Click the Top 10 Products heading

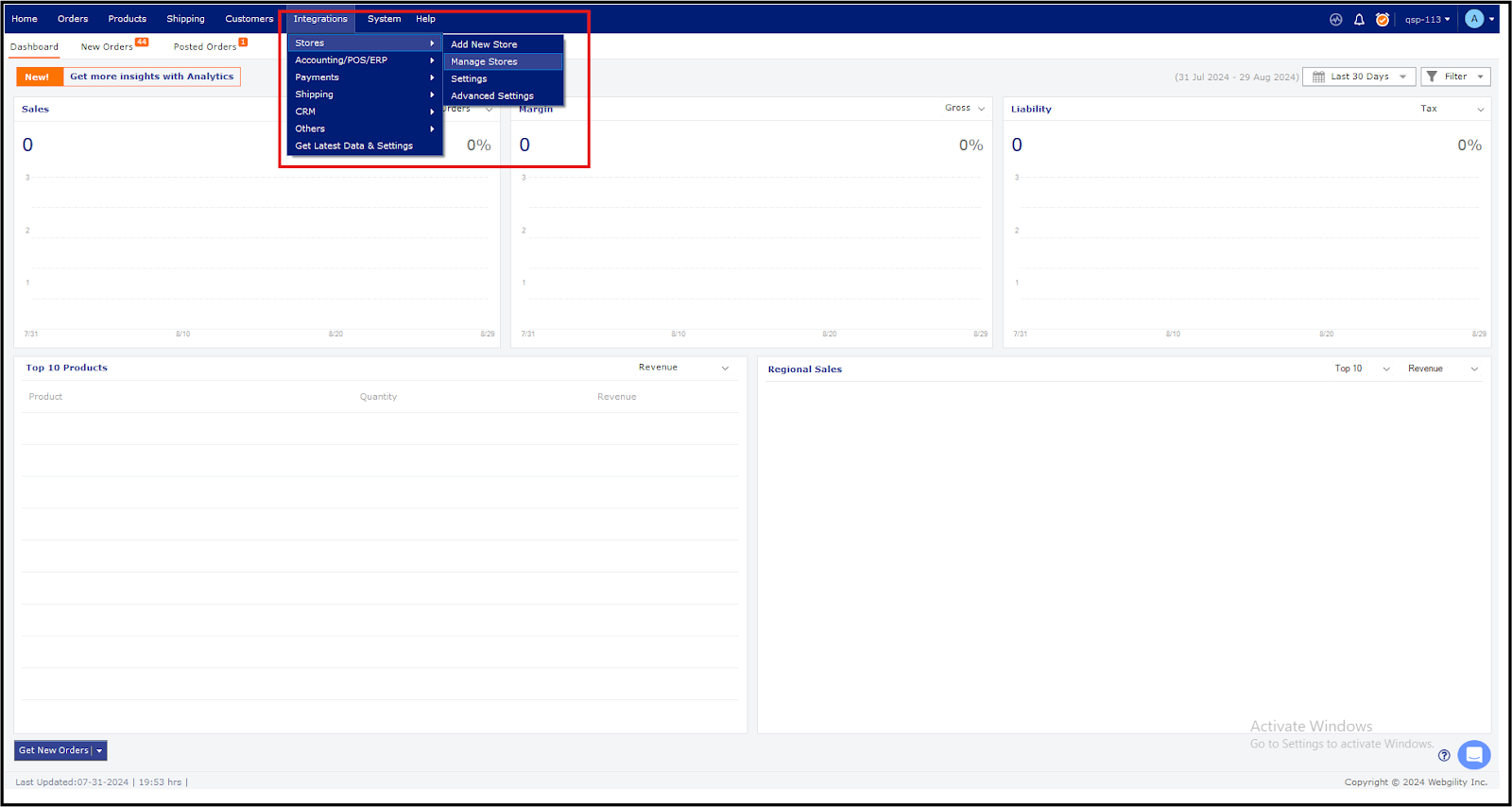[67, 369]
